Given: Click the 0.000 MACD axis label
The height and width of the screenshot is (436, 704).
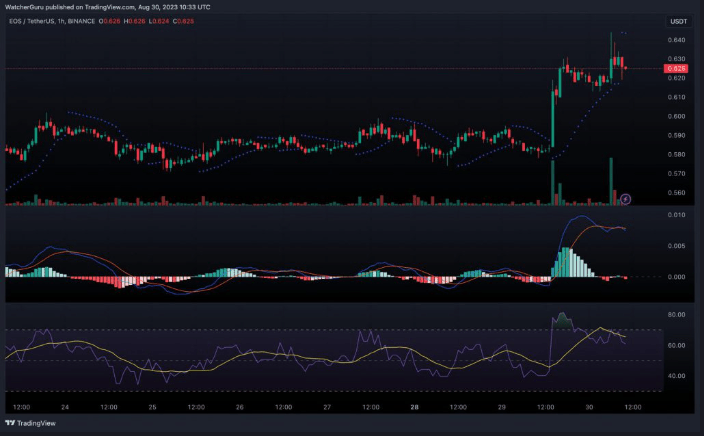Looking at the screenshot, I should coord(676,277).
